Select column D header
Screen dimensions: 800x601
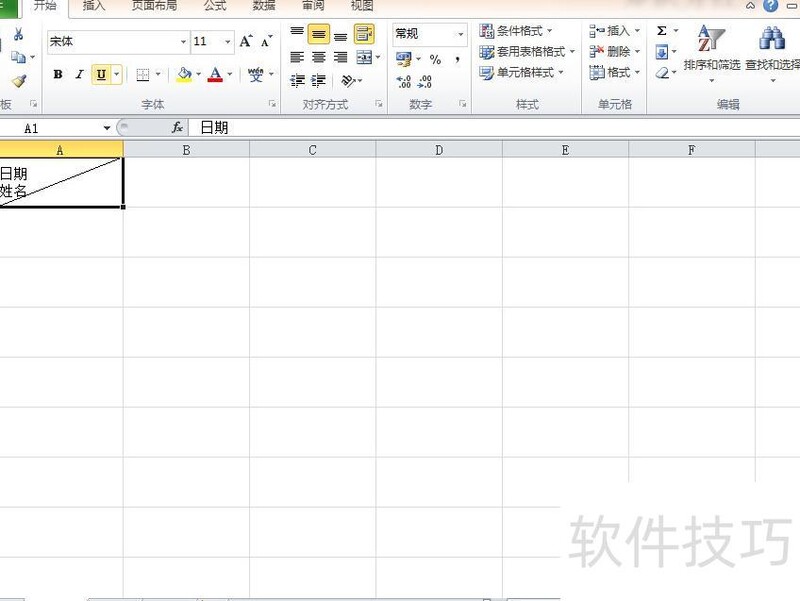pyautogui.click(x=439, y=150)
